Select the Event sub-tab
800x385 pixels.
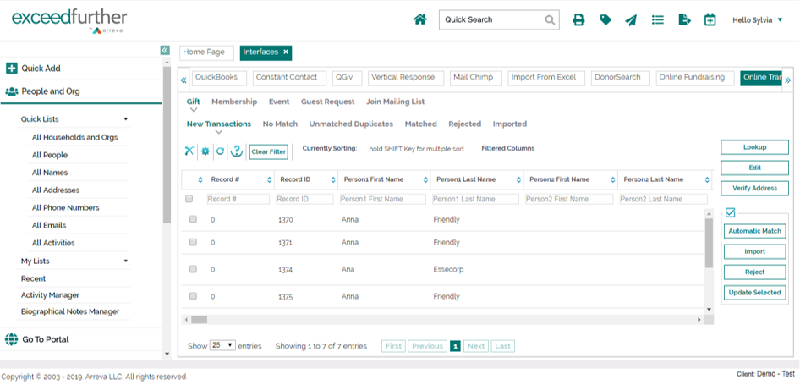[x=279, y=101]
